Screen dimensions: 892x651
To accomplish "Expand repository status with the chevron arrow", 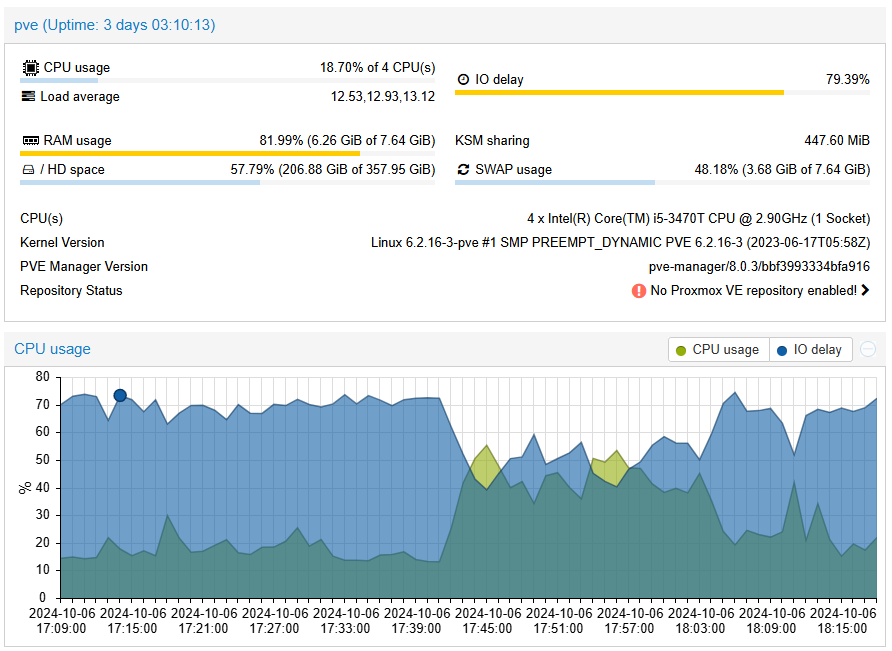I will pyautogui.click(x=865, y=291).
